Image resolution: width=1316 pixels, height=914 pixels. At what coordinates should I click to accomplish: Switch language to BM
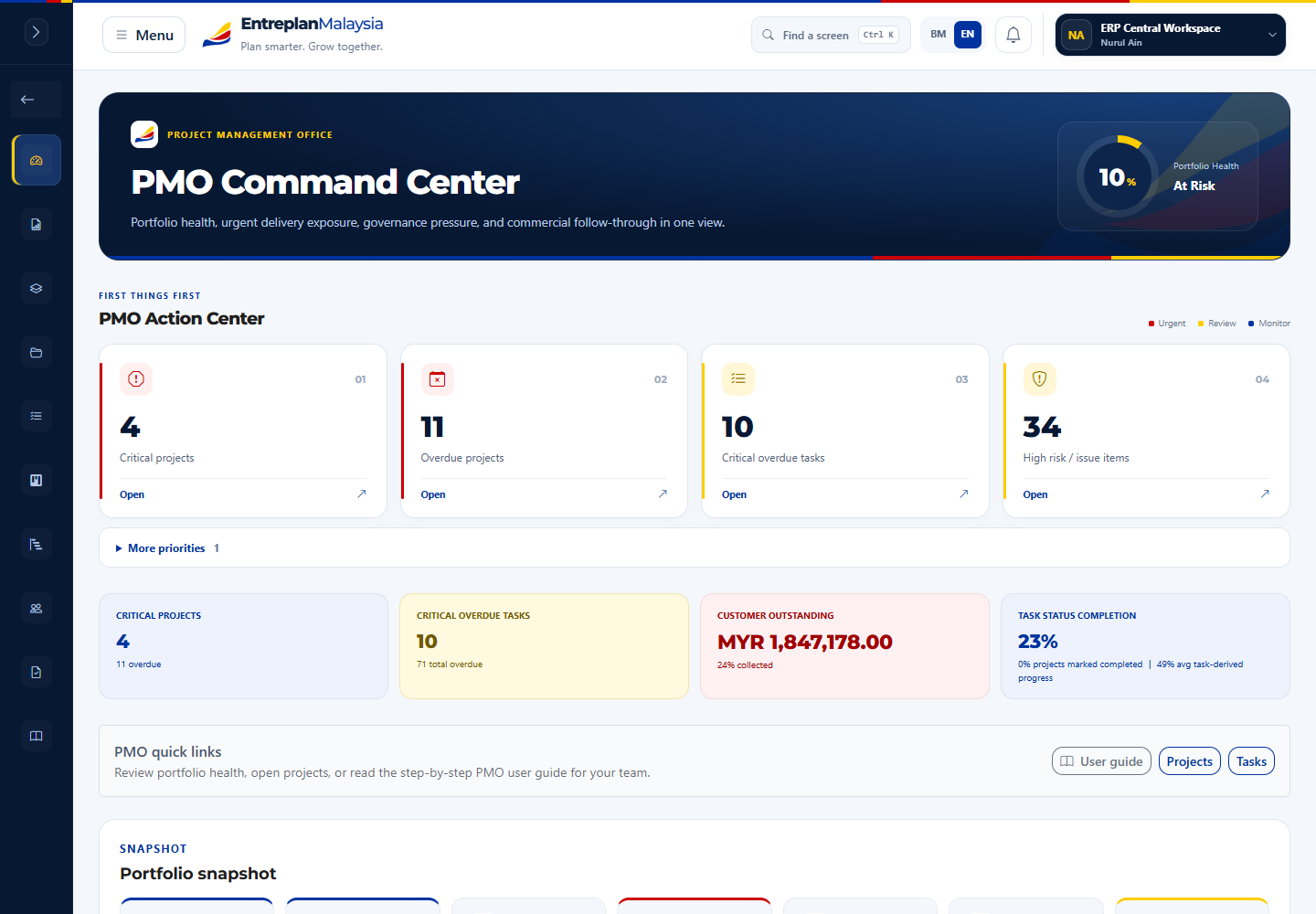pos(939,35)
